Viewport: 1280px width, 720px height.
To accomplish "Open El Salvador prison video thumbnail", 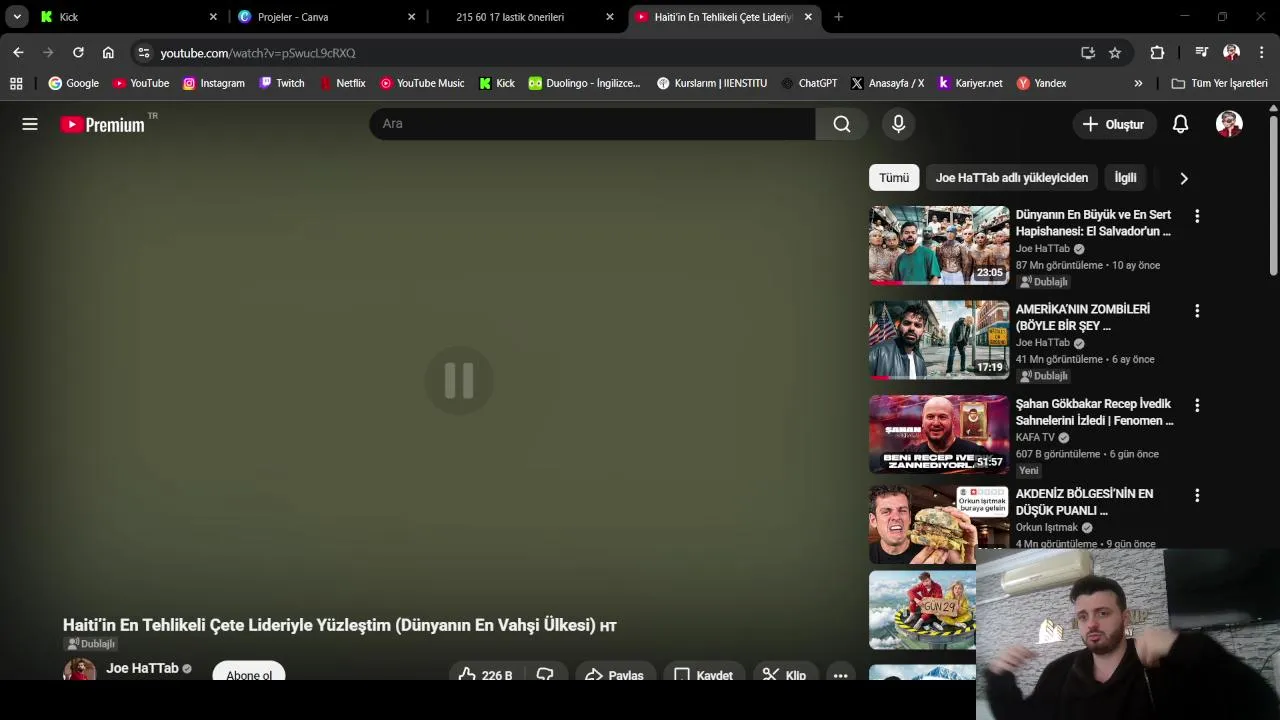I will 939,245.
